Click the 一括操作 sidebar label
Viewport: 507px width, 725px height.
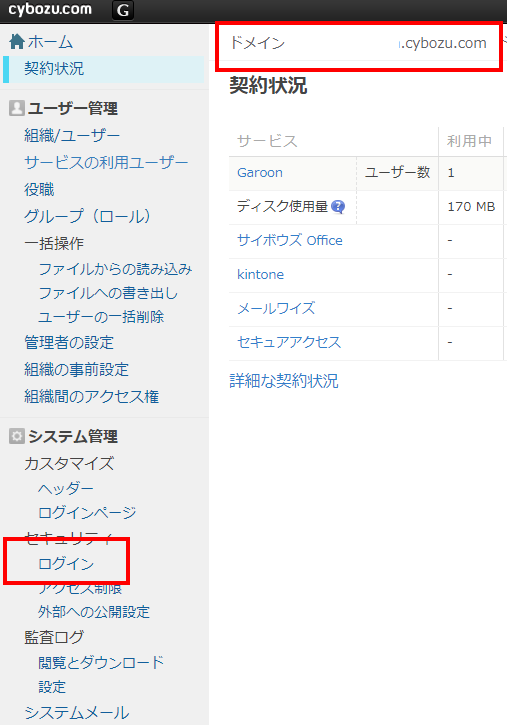point(54,243)
